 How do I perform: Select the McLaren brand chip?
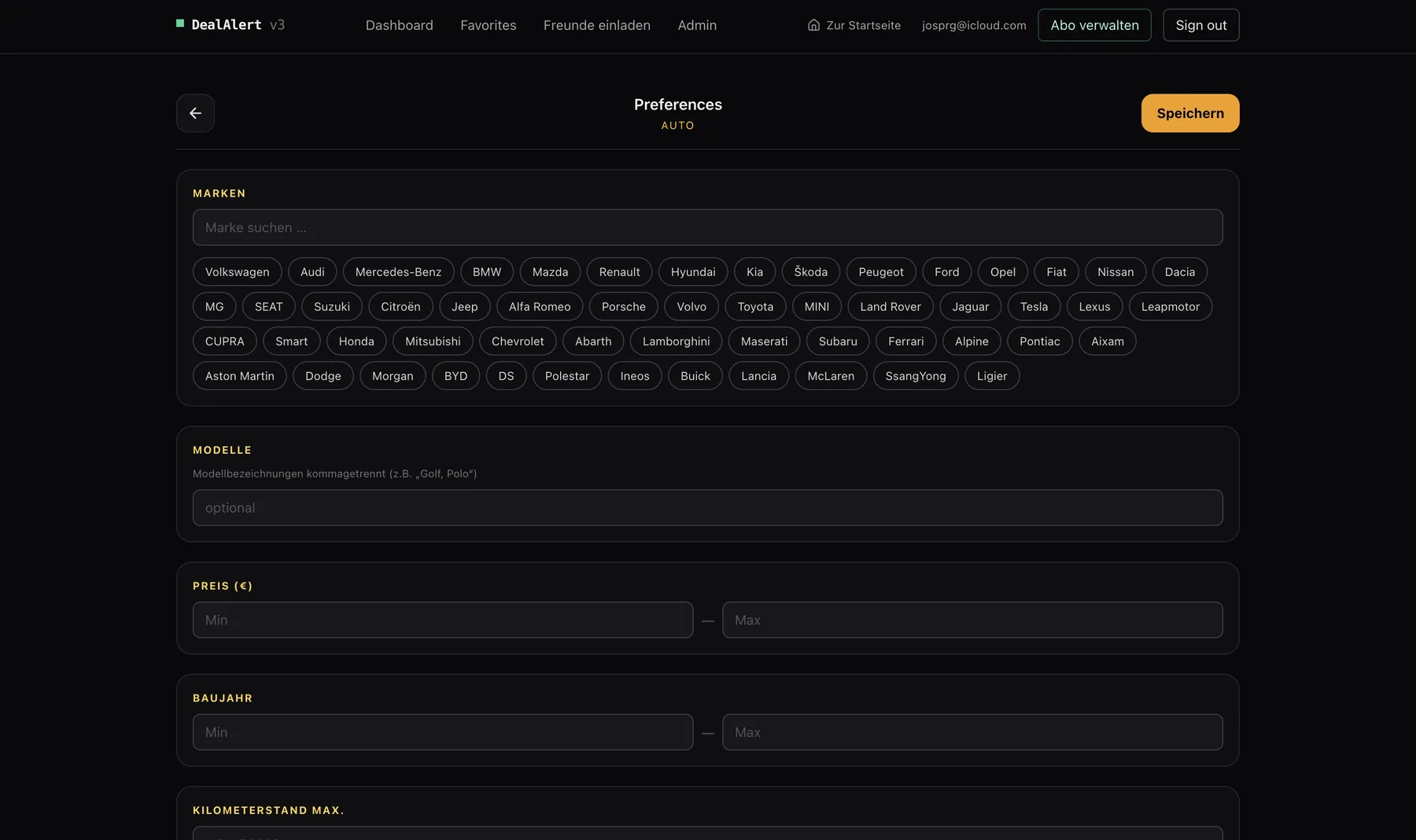click(831, 376)
